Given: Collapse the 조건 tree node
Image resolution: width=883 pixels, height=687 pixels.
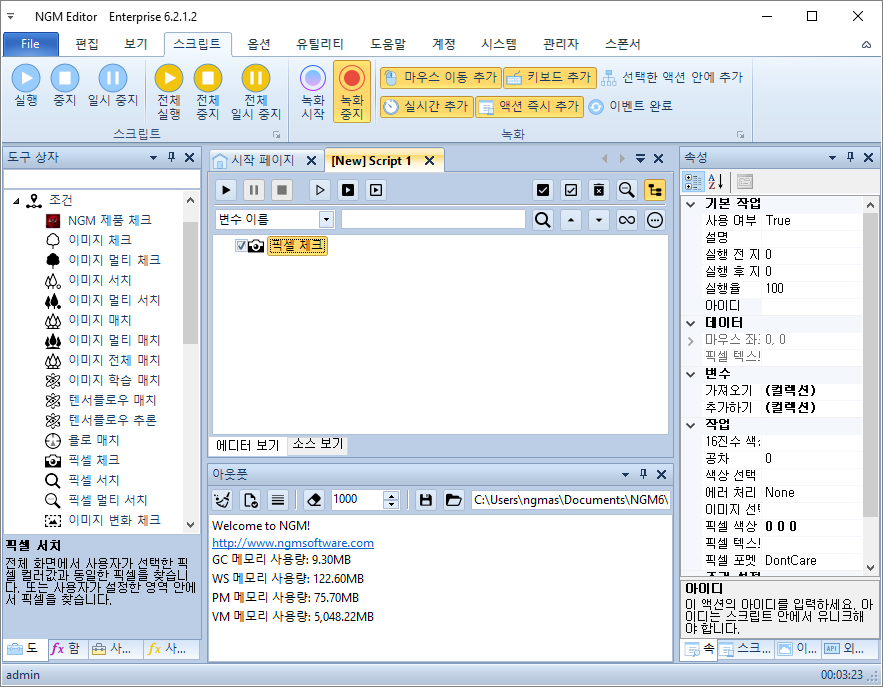Looking at the screenshot, I should pos(16,200).
